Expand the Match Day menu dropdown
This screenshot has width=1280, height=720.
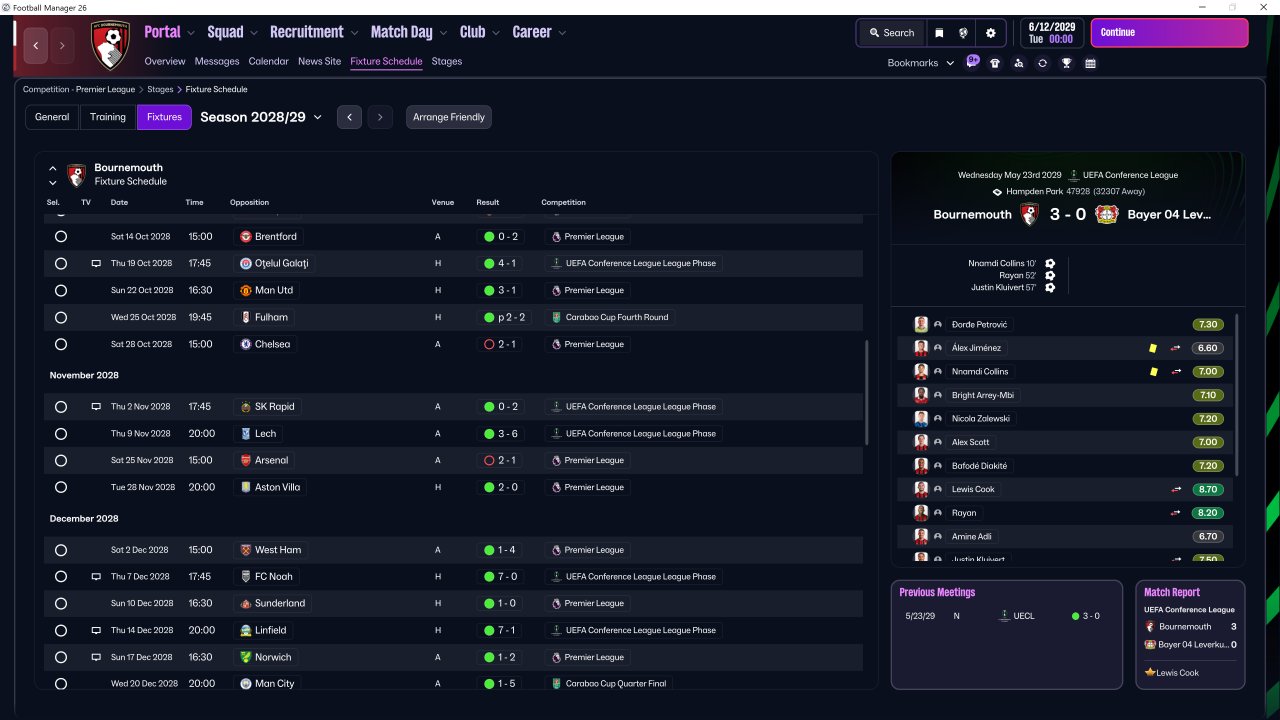(x=443, y=33)
